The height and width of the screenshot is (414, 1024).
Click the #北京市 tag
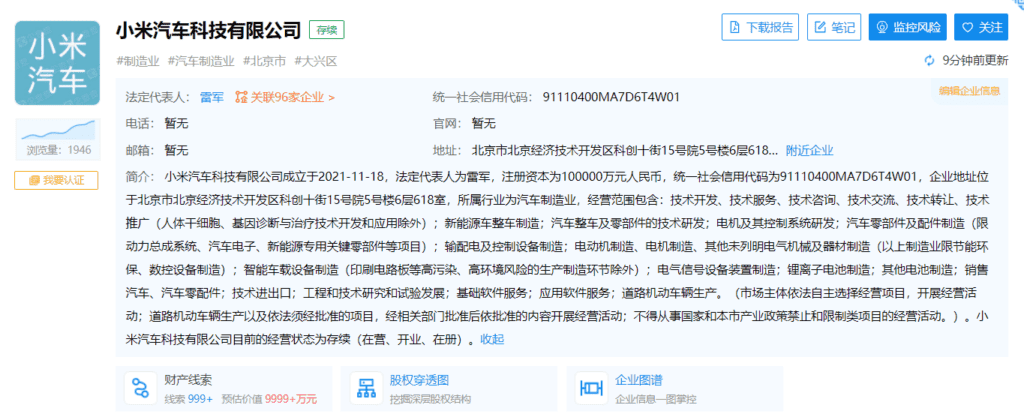(264, 61)
